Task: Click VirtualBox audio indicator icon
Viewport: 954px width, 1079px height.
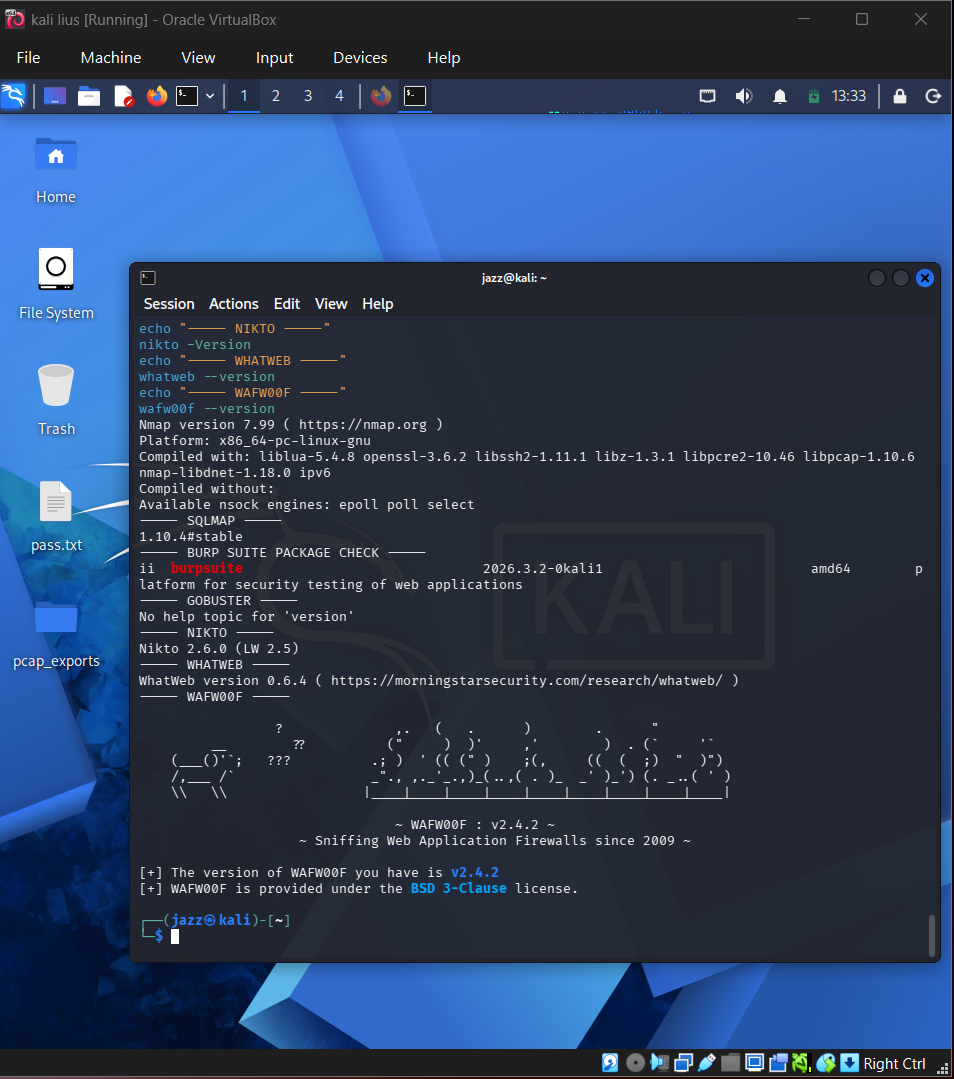Action: click(659, 1063)
